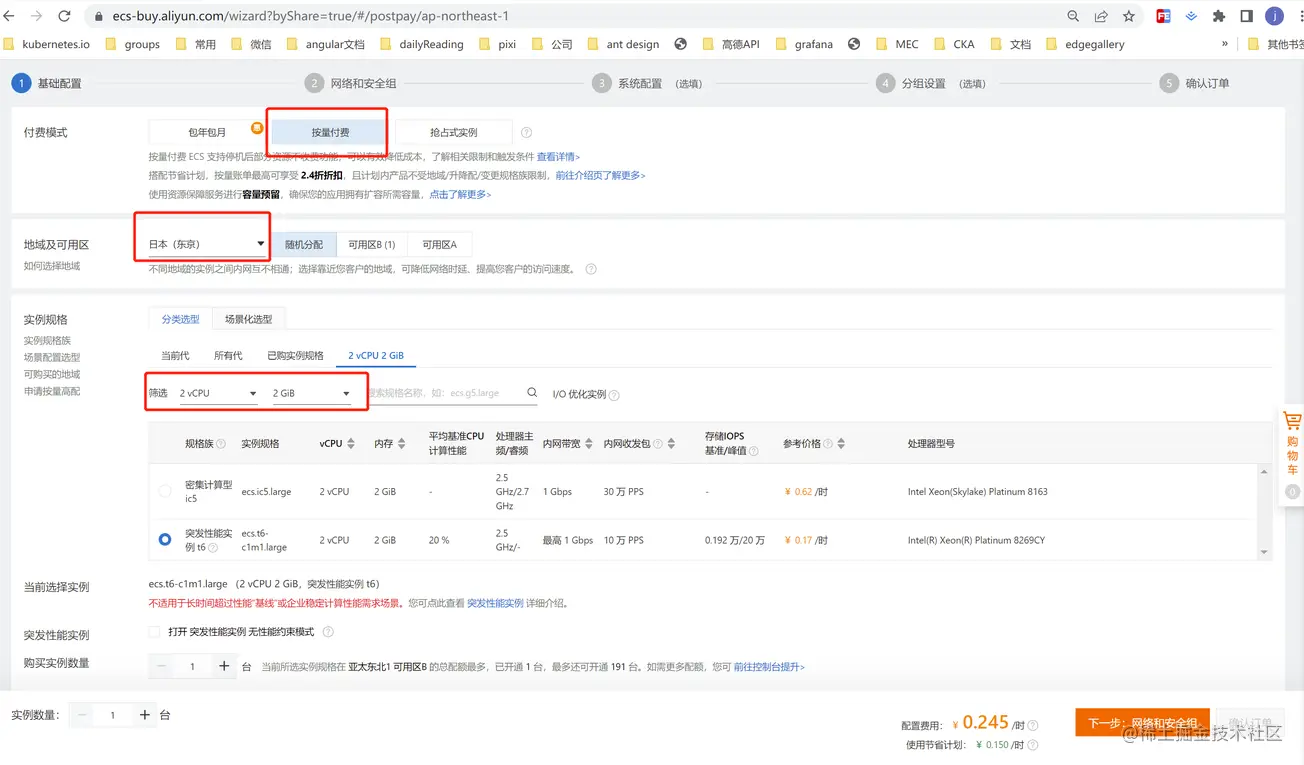Click the browser back arrow

tap(10, 17)
